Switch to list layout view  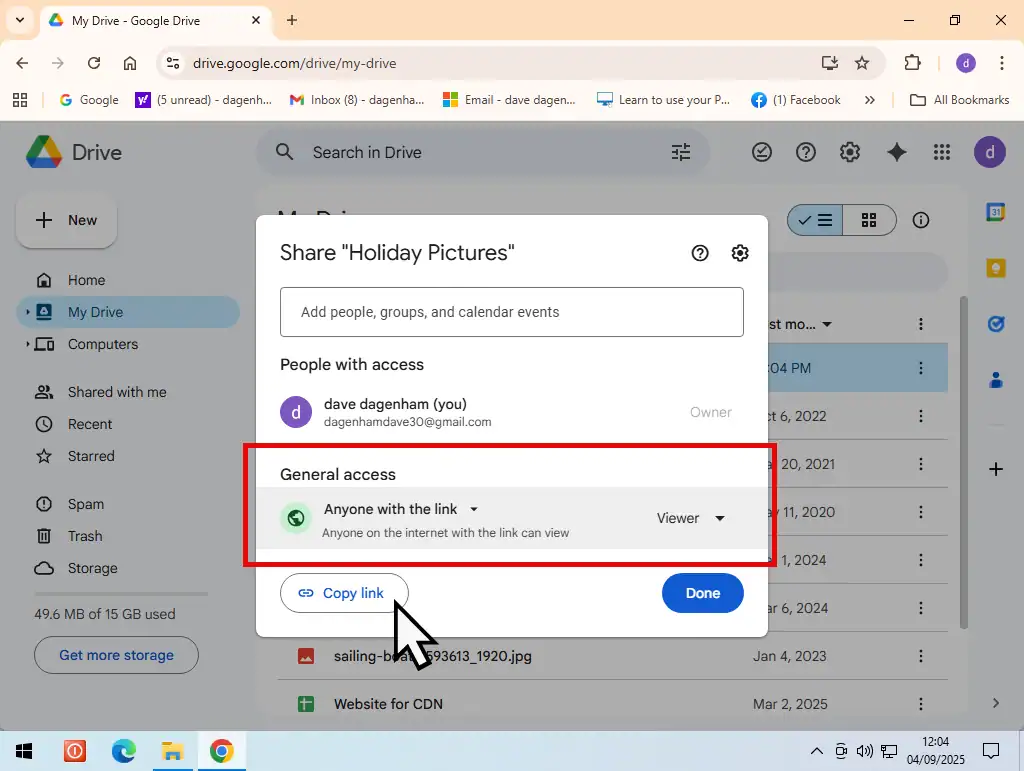(816, 220)
